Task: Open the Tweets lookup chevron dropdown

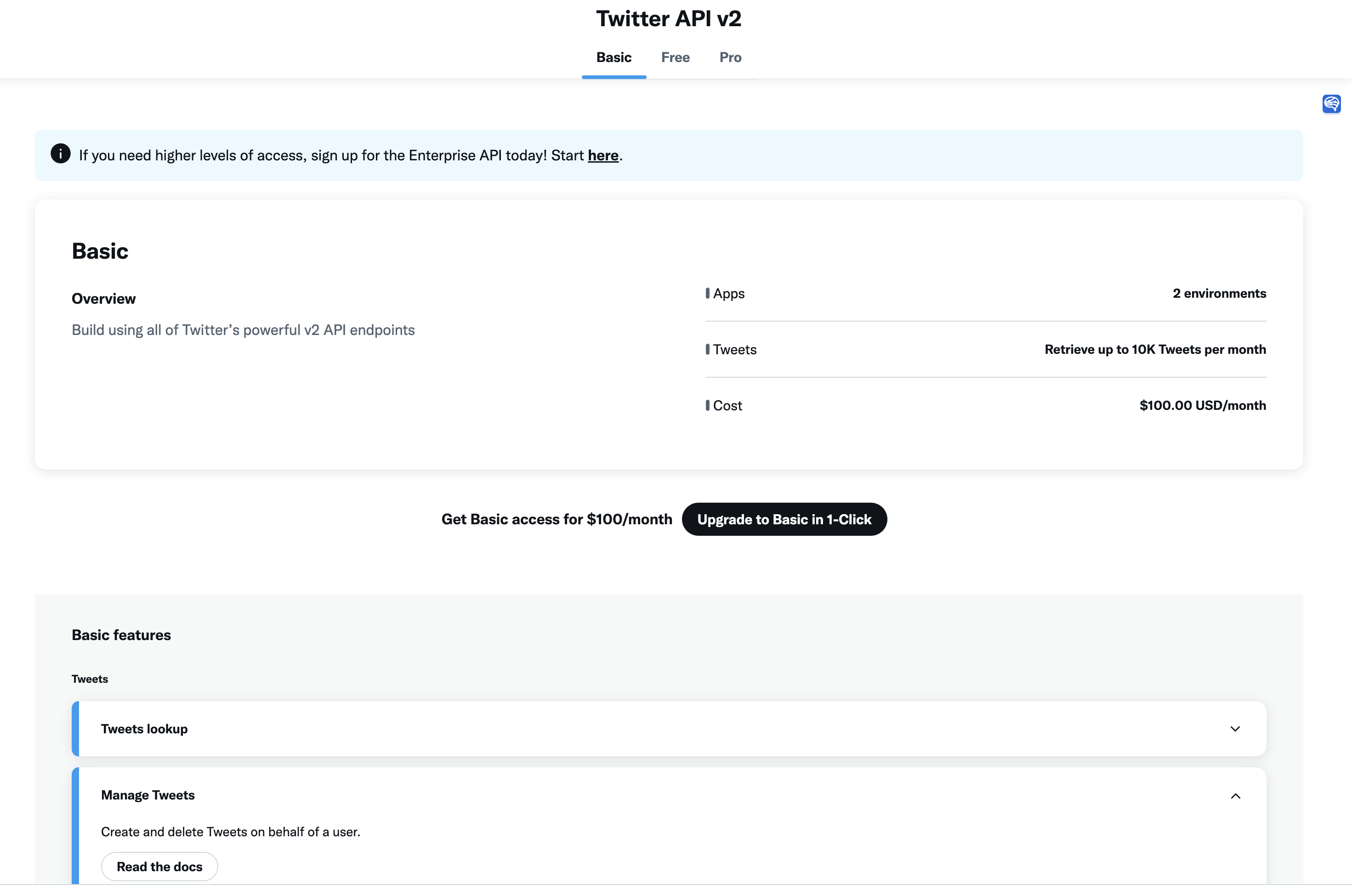Action: click(x=1235, y=729)
